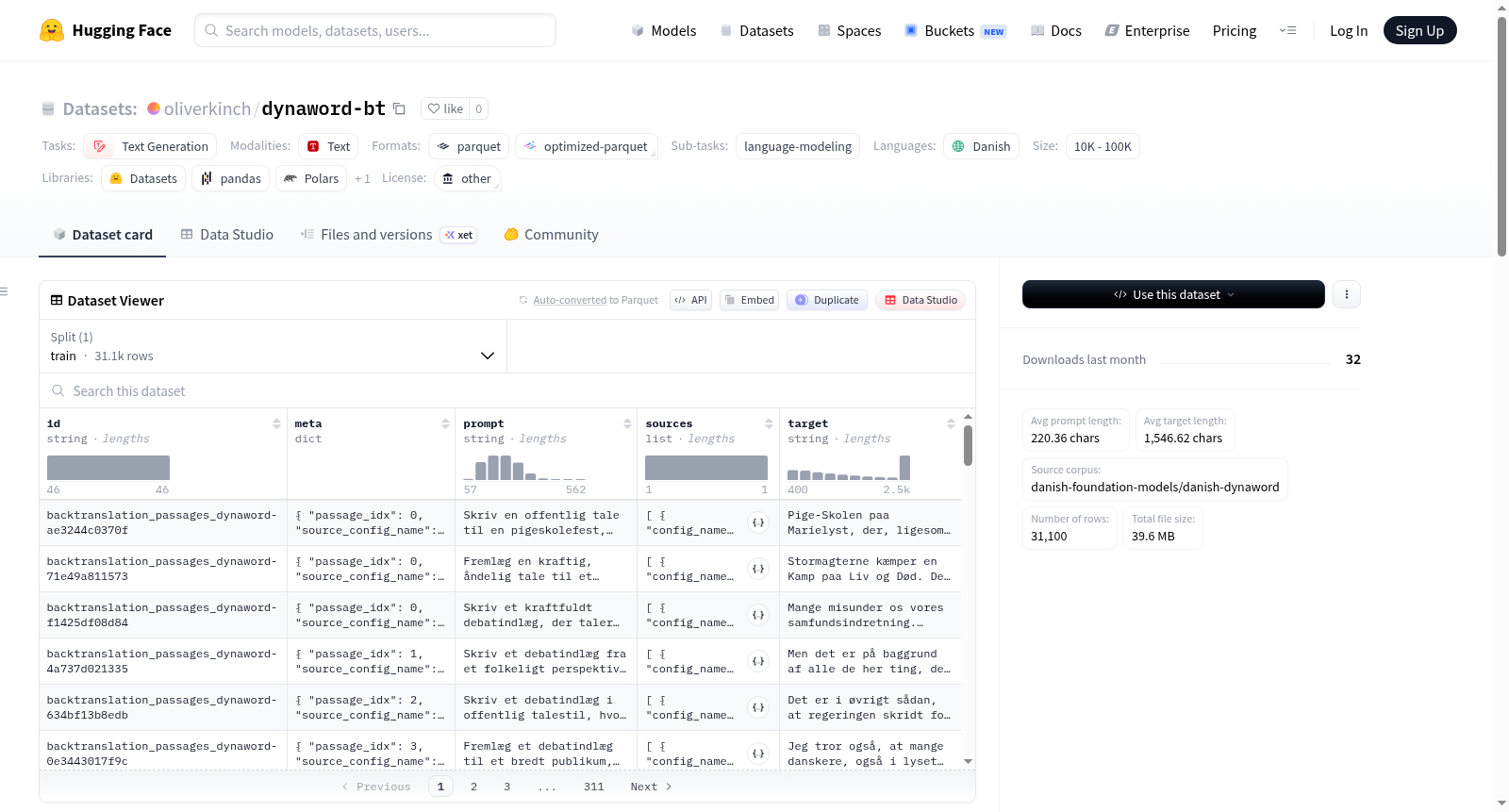Screen dimensions: 1509x812
Task: Expand JSON for the 71e49a811573 sources cell
Action: tap(758, 569)
